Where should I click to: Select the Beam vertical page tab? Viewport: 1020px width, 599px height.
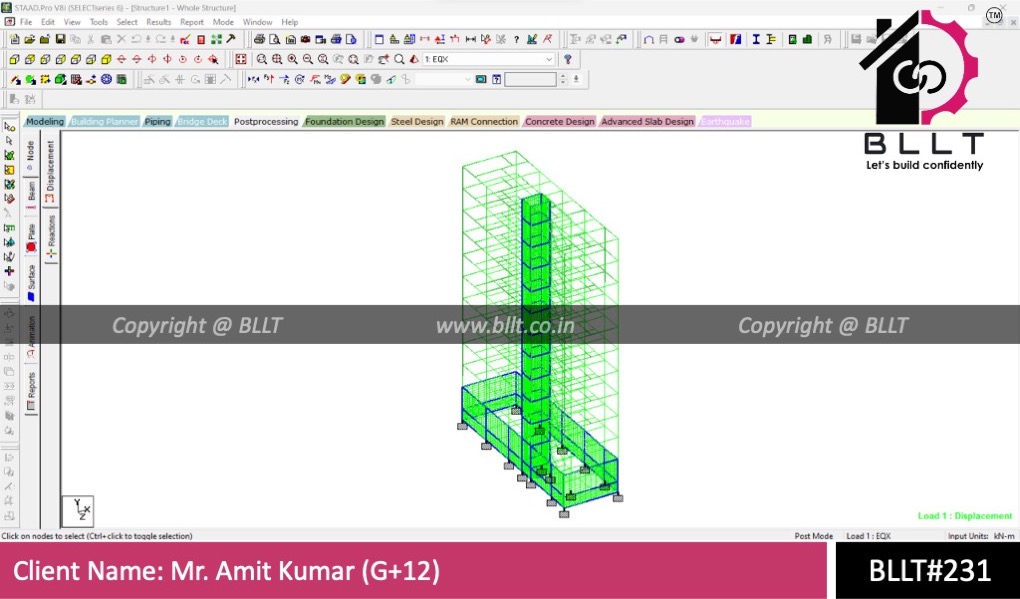pos(31,194)
